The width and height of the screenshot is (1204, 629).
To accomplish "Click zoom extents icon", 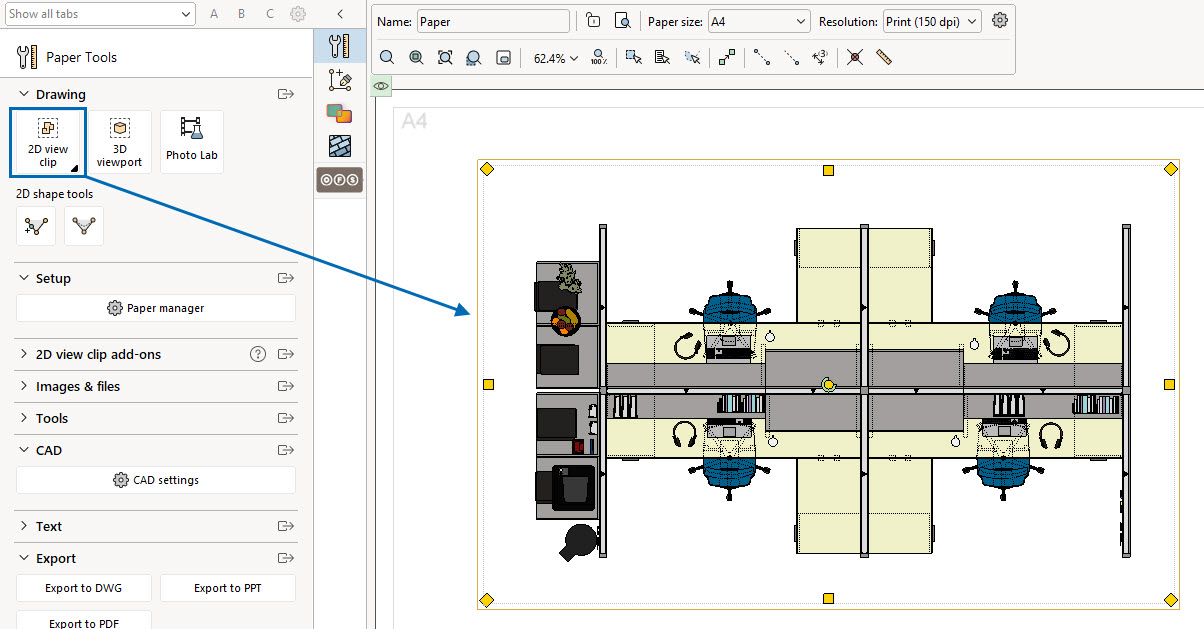I will tap(446, 58).
